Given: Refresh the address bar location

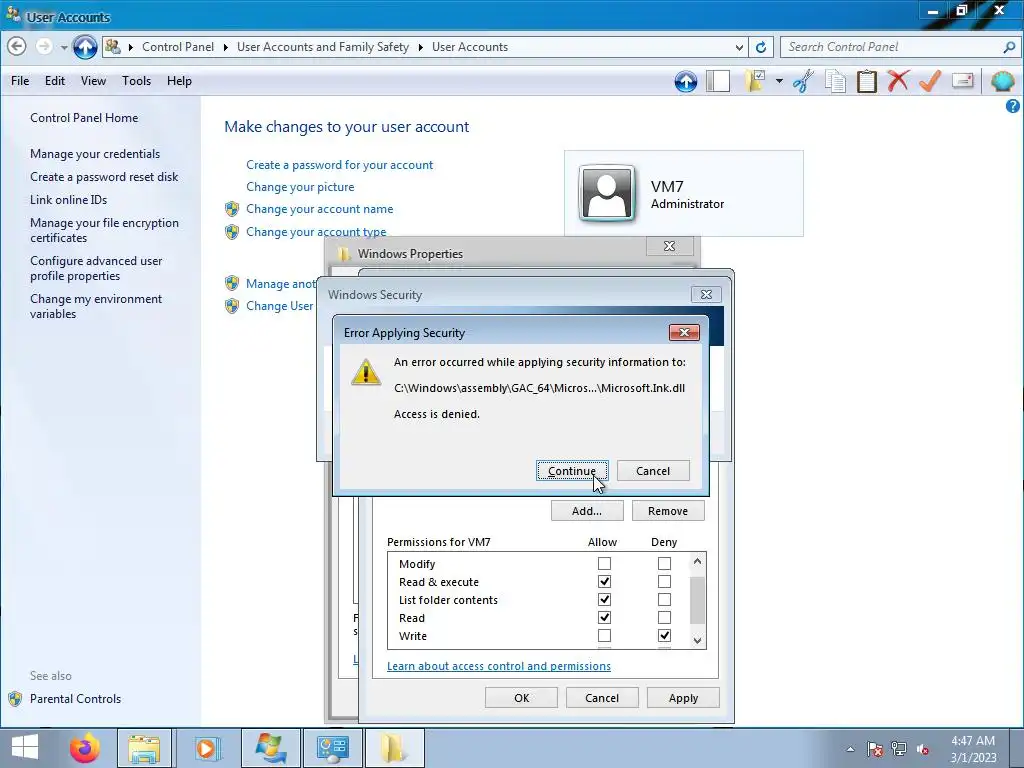Looking at the screenshot, I should [761, 47].
